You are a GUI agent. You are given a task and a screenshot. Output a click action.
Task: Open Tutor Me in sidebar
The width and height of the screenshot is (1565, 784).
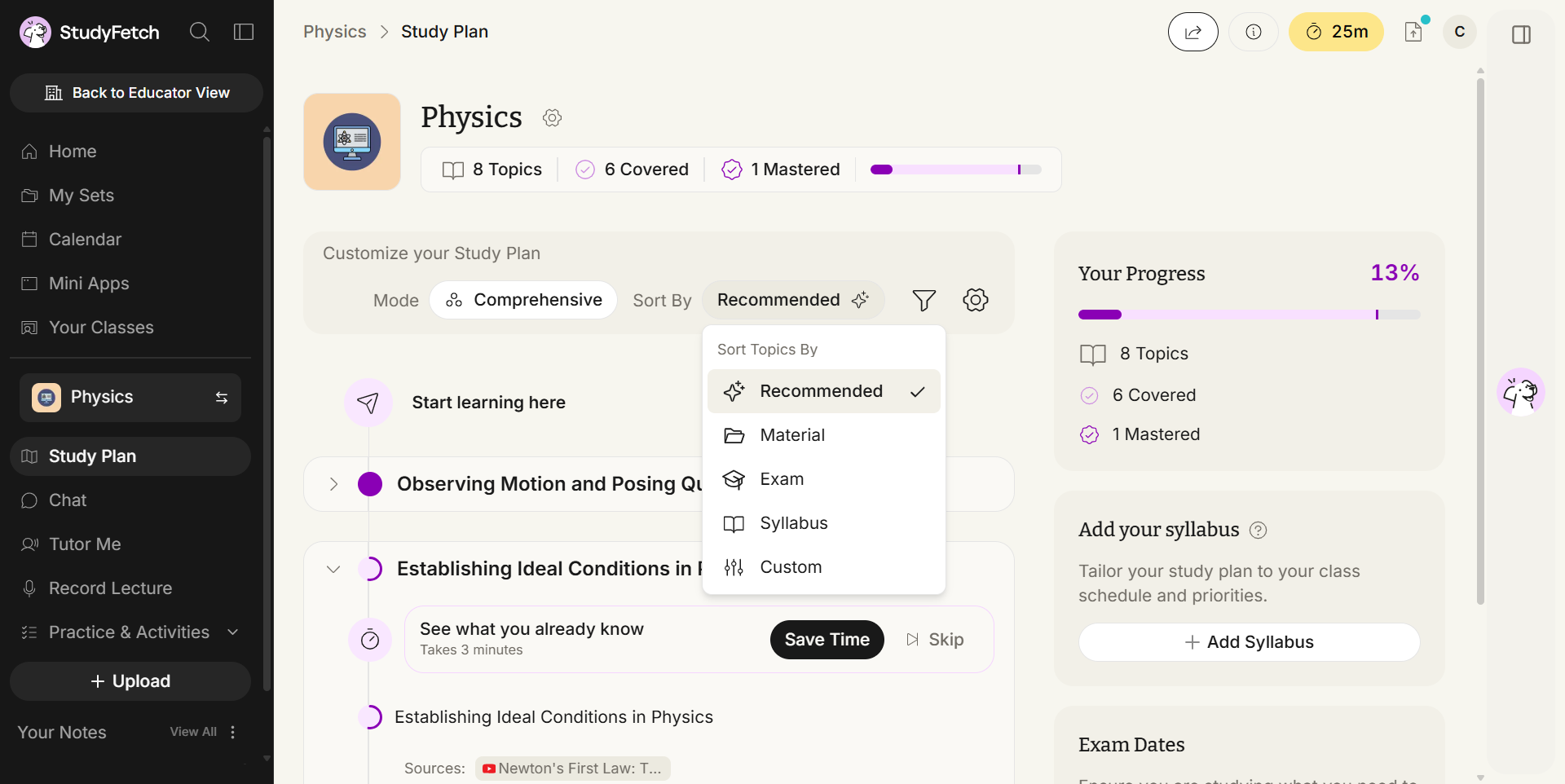(x=130, y=544)
